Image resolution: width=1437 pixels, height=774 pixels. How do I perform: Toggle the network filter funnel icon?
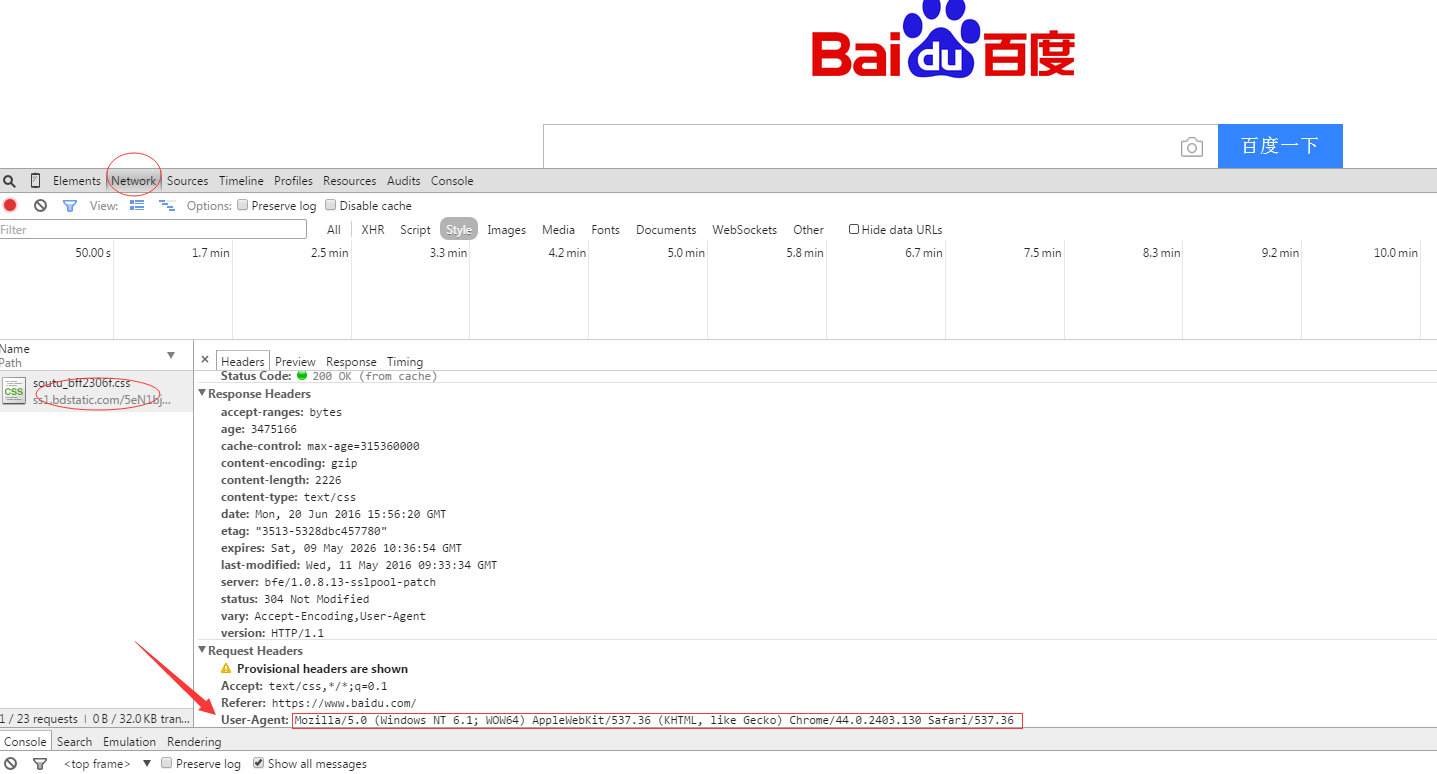pyautogui.click(x=70, y=205)
